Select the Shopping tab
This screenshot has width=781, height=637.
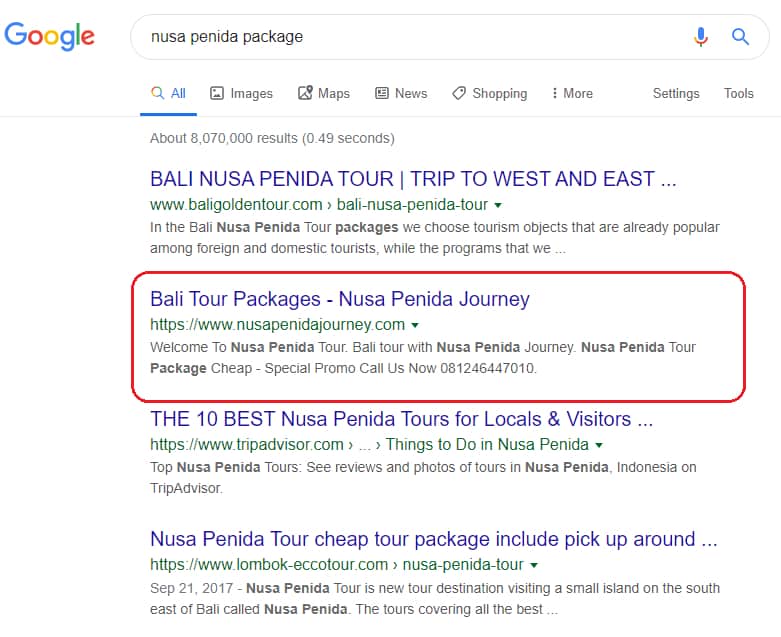tap(490, 94)
